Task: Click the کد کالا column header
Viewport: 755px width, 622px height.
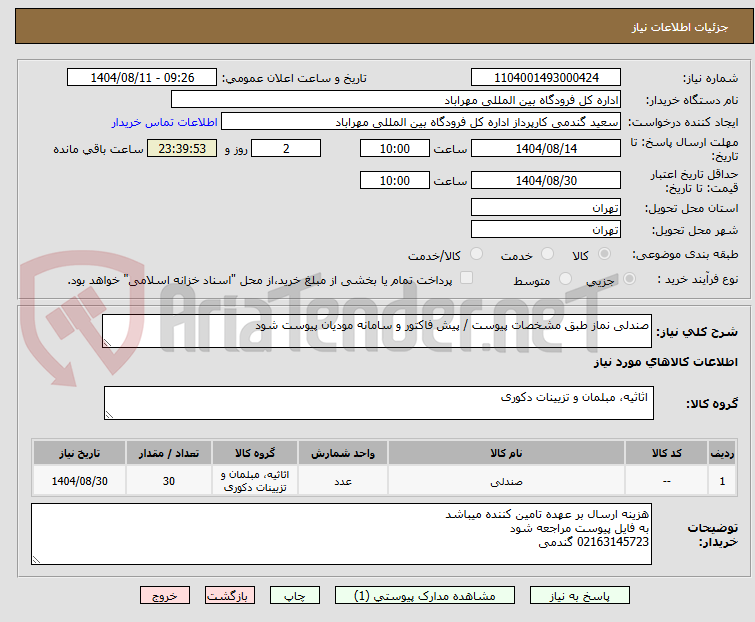Action: (x=666, y=453)
